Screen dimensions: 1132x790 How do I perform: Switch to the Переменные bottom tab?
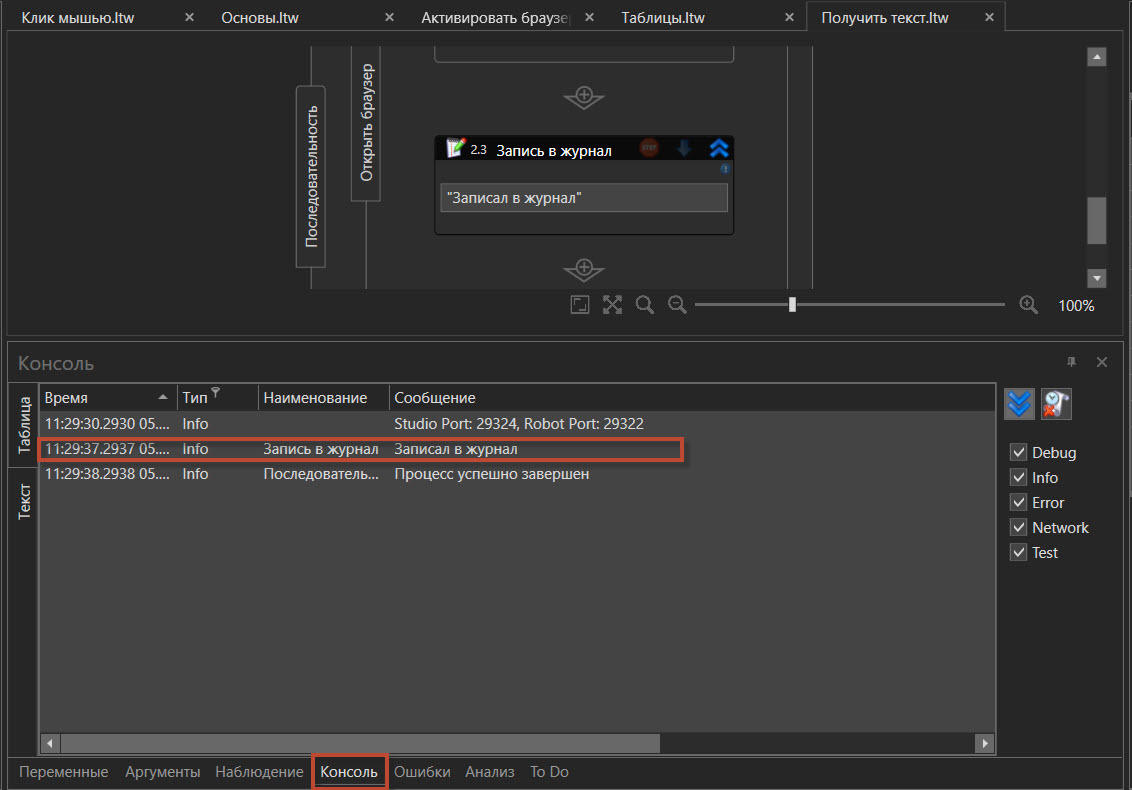64,772
